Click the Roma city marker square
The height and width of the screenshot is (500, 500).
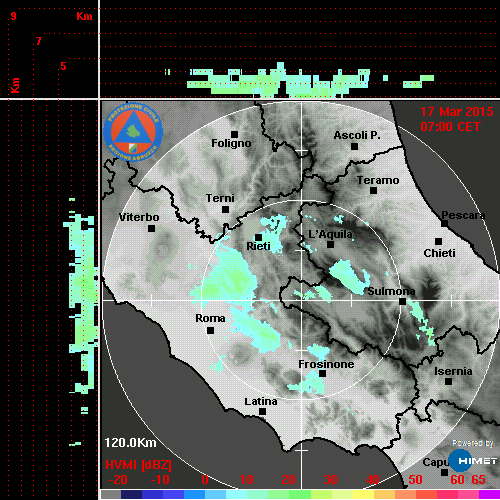[x=210, y=330]
